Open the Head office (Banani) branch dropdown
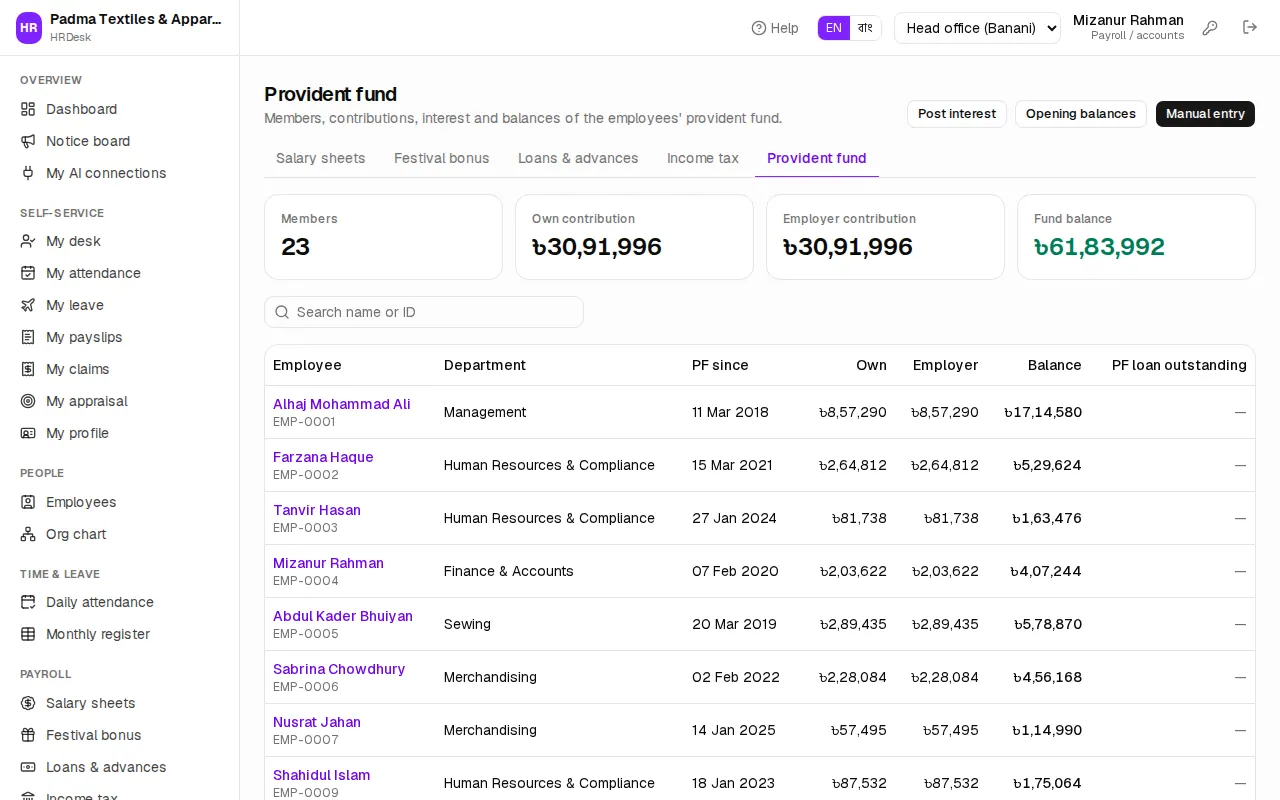This screenshot has height=800, width=1280. 977,28
